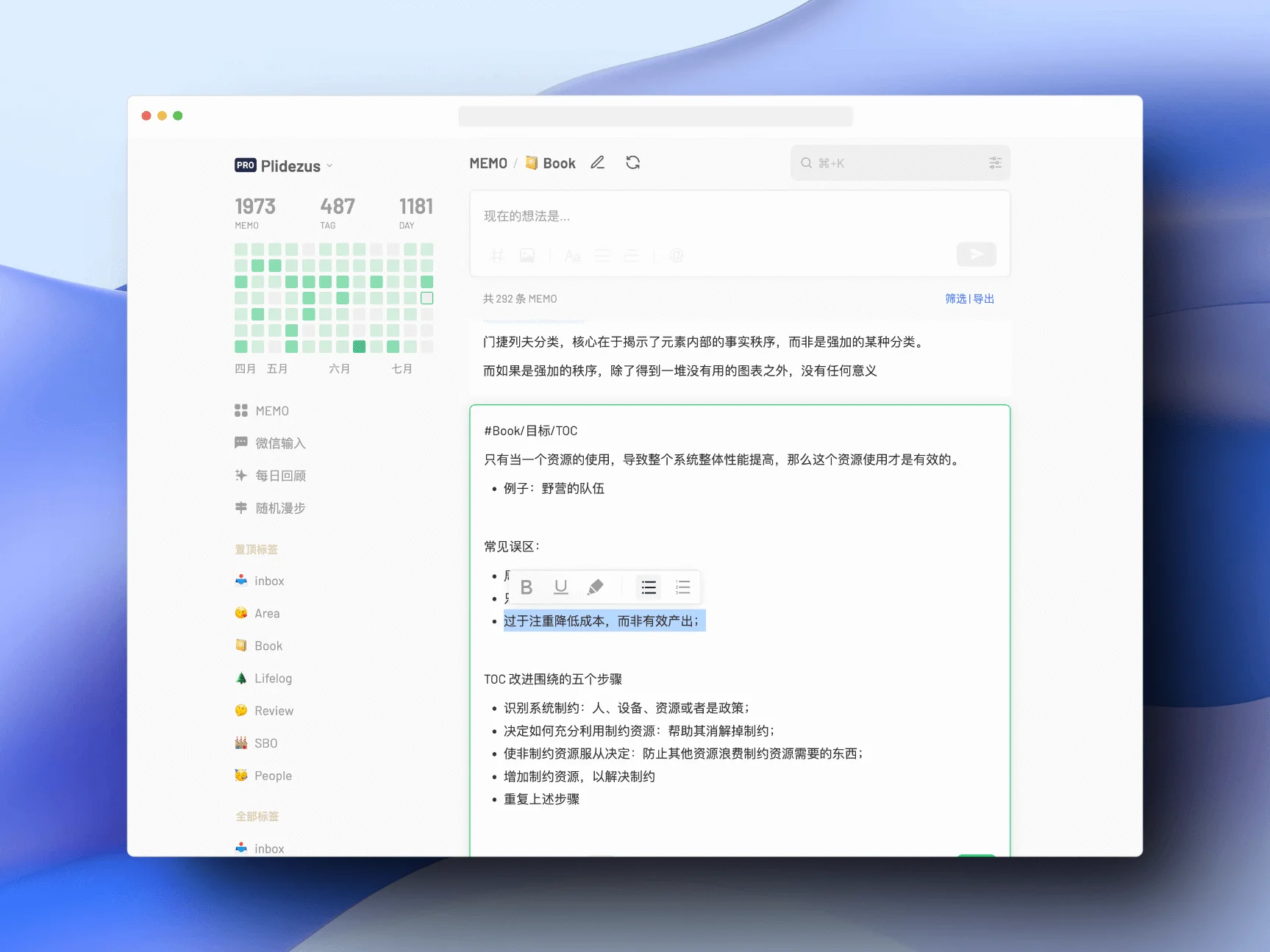
Task: Click the 随机漫步 signpost icon
Action: click(241, 507)
